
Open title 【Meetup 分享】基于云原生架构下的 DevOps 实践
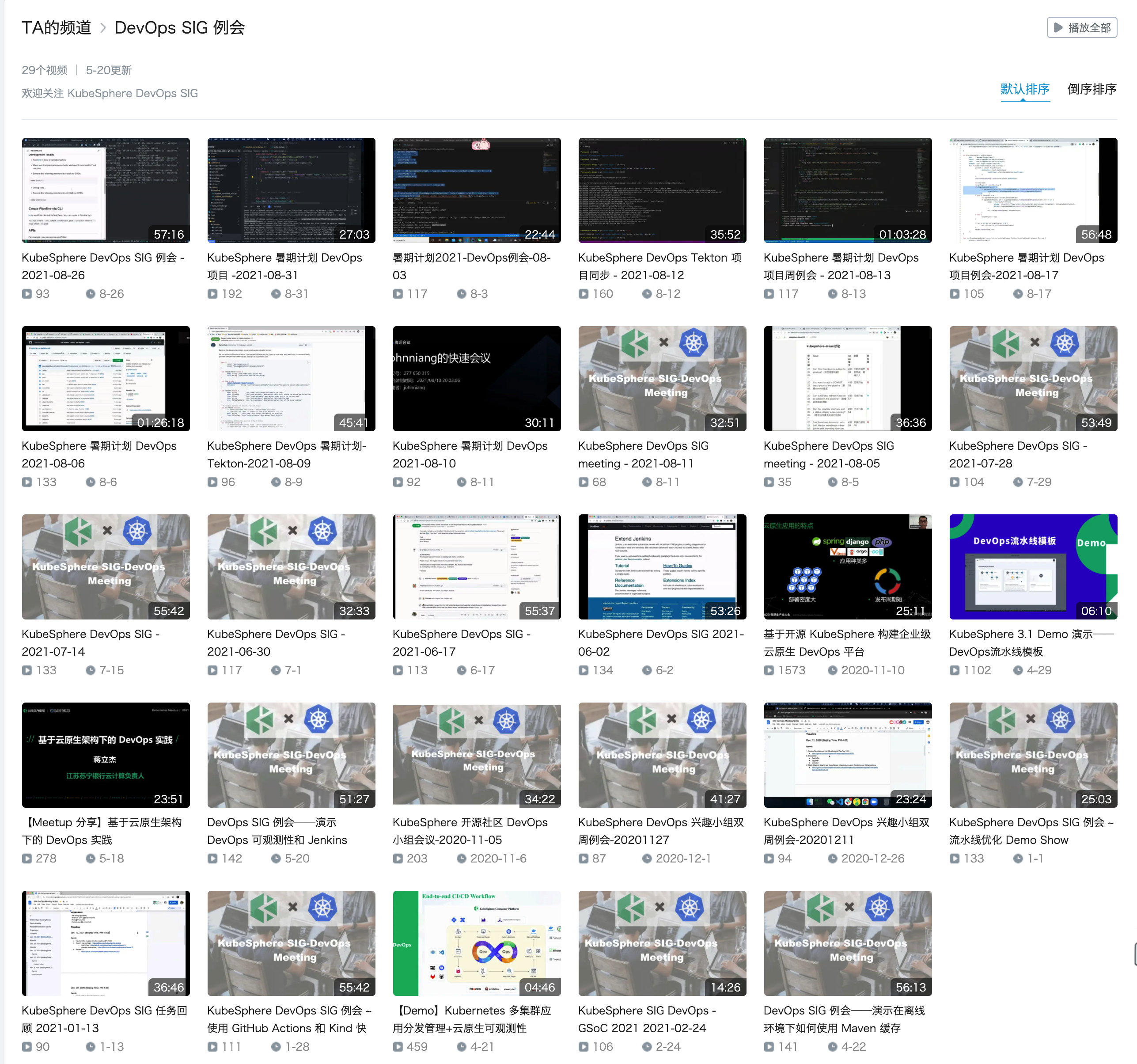point(102,831)
